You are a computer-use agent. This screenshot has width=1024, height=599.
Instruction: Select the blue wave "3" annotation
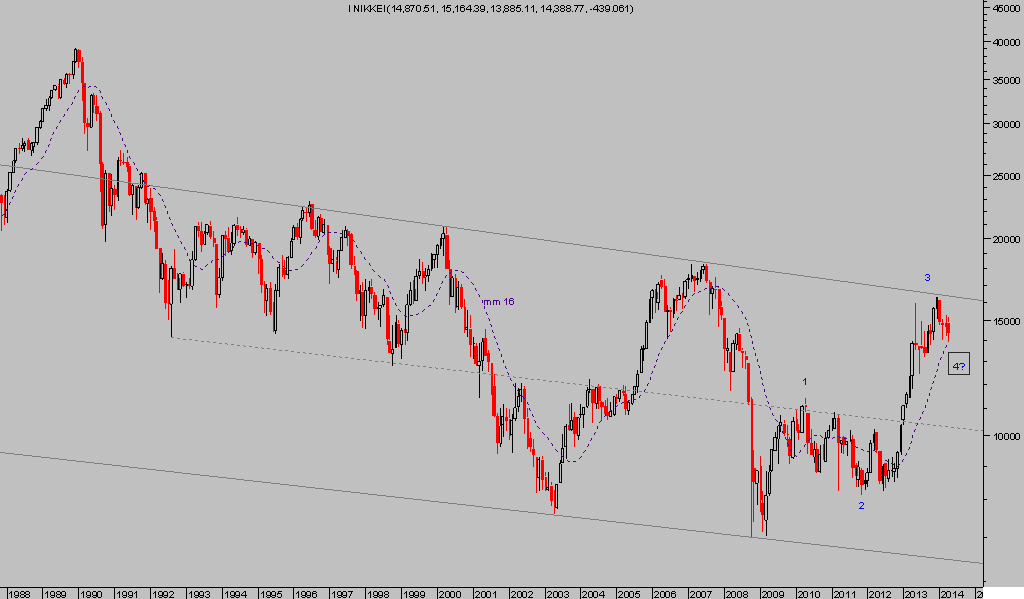point(927,277)
